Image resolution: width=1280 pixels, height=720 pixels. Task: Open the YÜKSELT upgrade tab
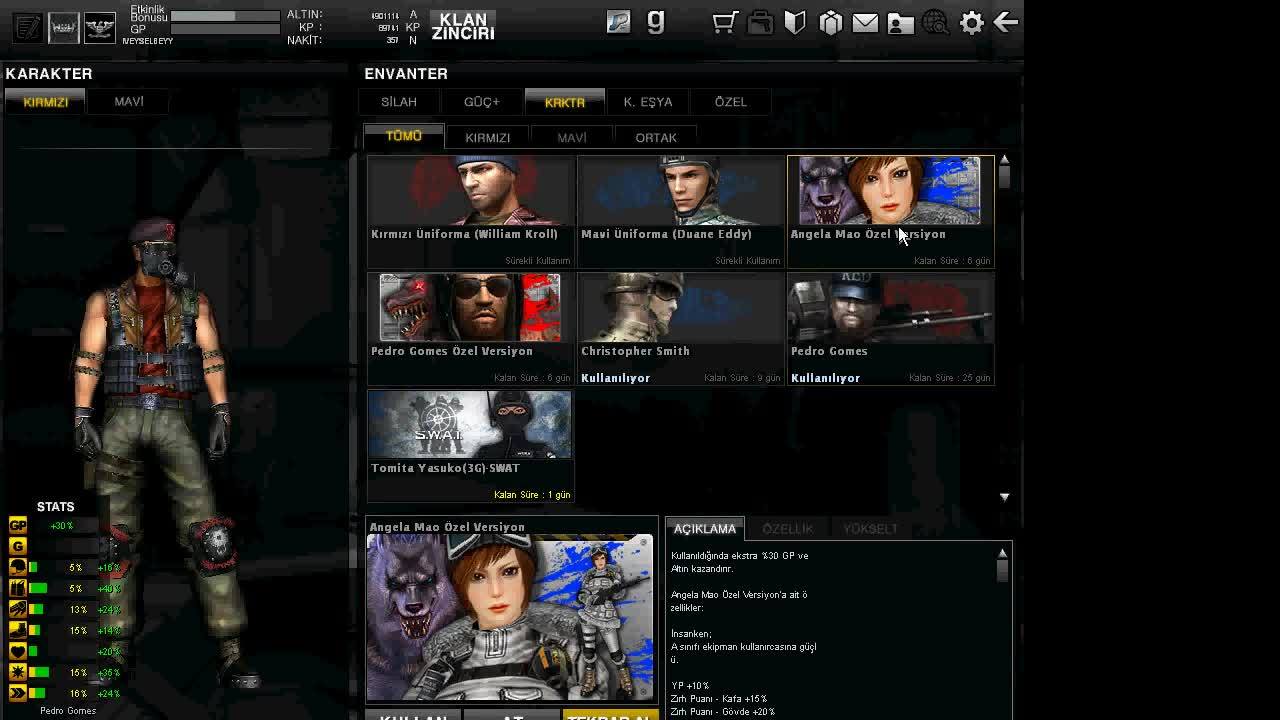click(870, 528)
